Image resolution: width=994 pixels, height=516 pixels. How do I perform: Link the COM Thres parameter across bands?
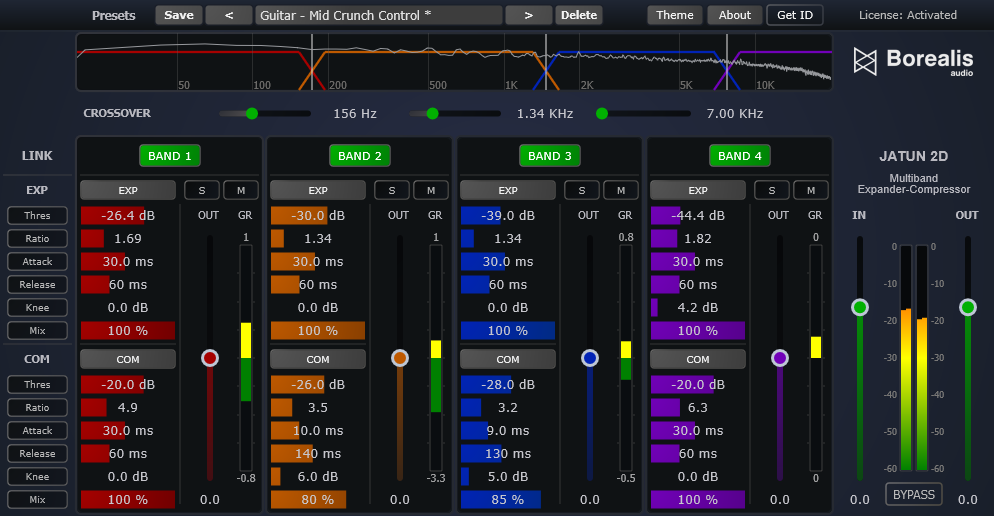tap(37, 385)
